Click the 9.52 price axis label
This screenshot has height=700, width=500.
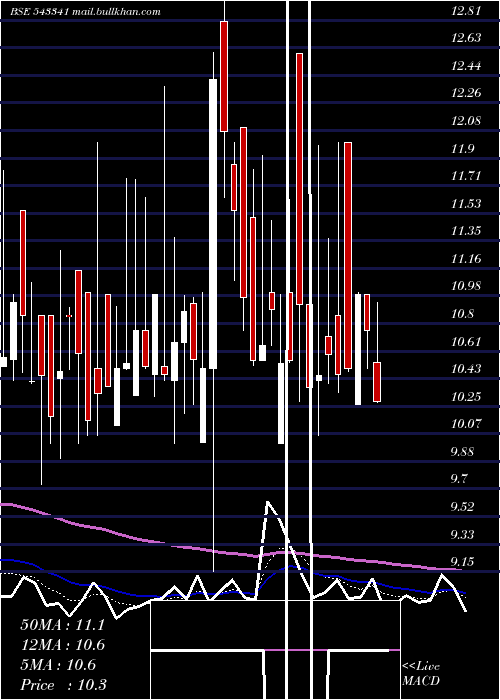point(462,507)
